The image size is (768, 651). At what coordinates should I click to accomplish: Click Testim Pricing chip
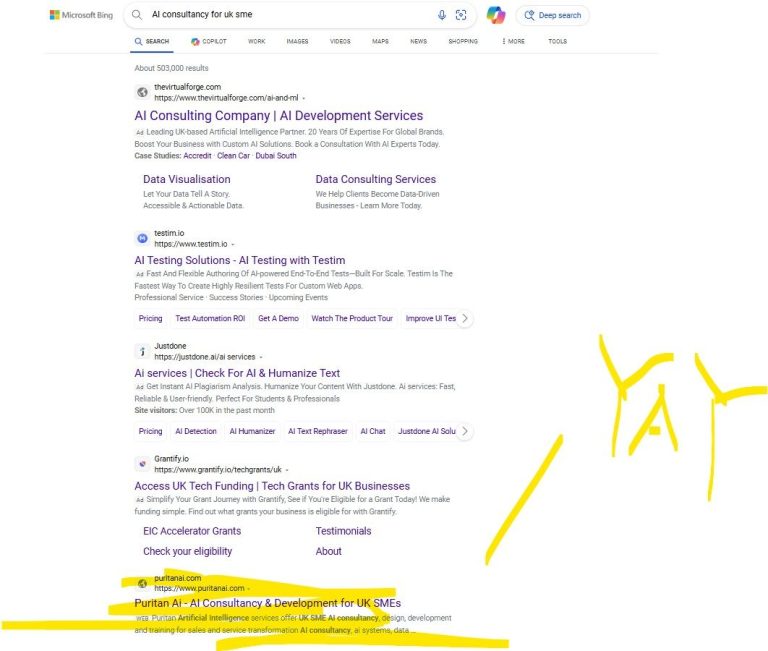[x=150, y=318]
